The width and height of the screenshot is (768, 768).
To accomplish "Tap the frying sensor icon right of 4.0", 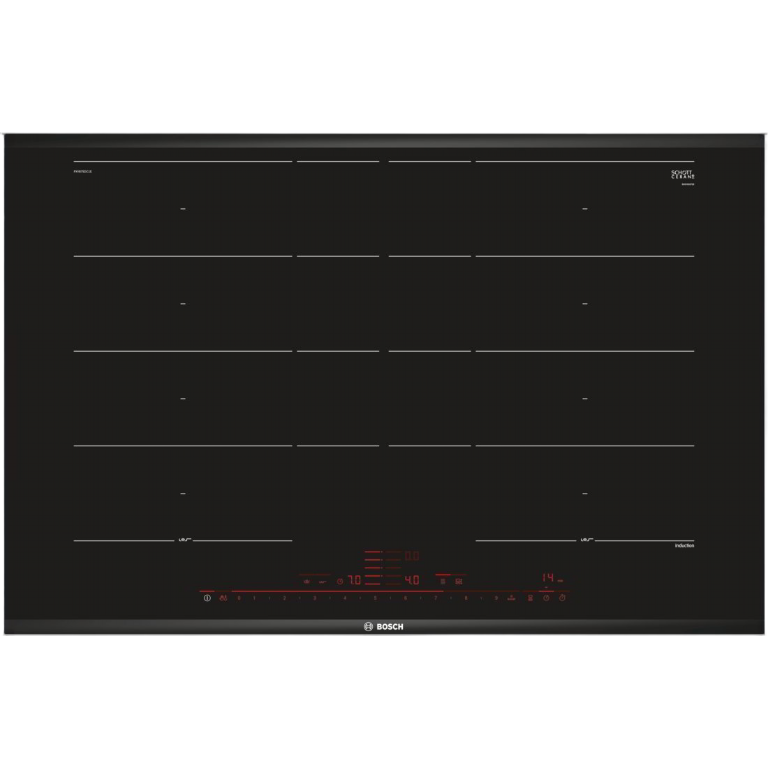I will pyautogui.click(x=442, y=579).
